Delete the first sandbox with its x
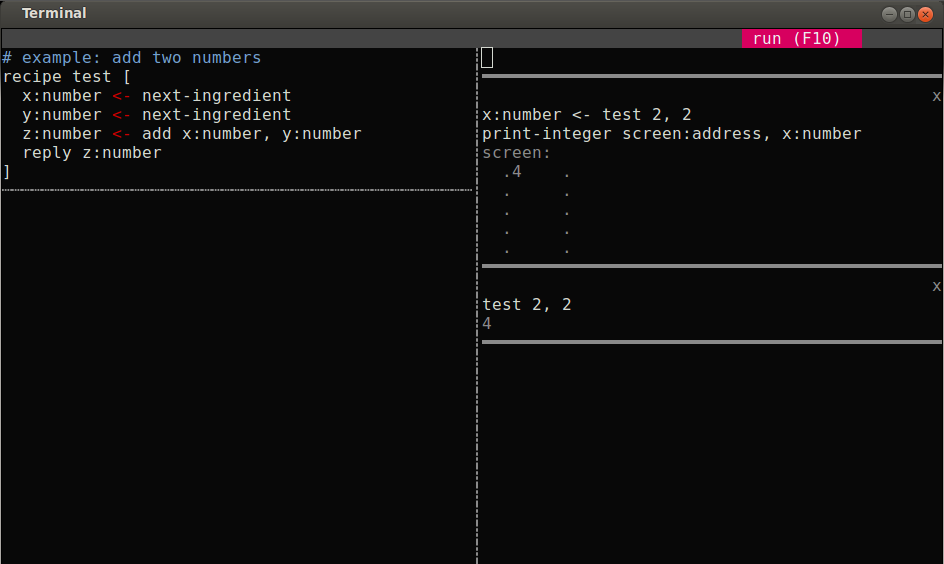 (x=936, y=96)
